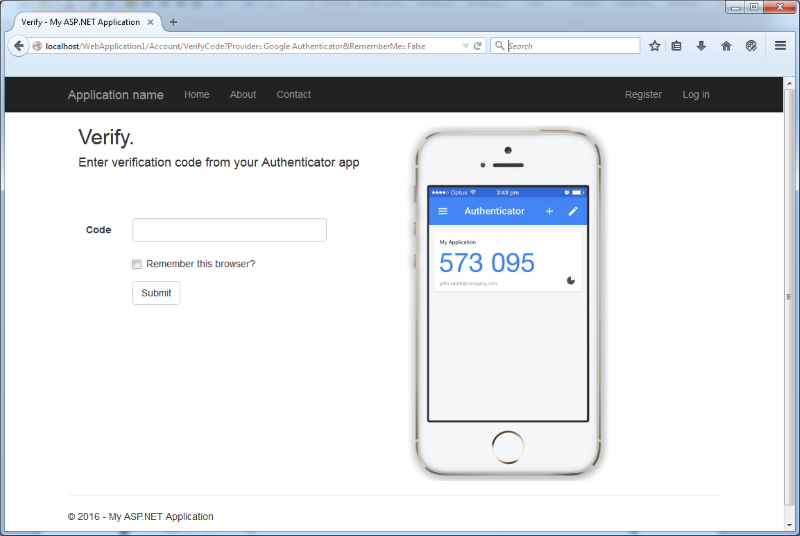The height and width of the screenshot is (536, 800).
Task: Click the Code input field
Action: coord(229,230)
